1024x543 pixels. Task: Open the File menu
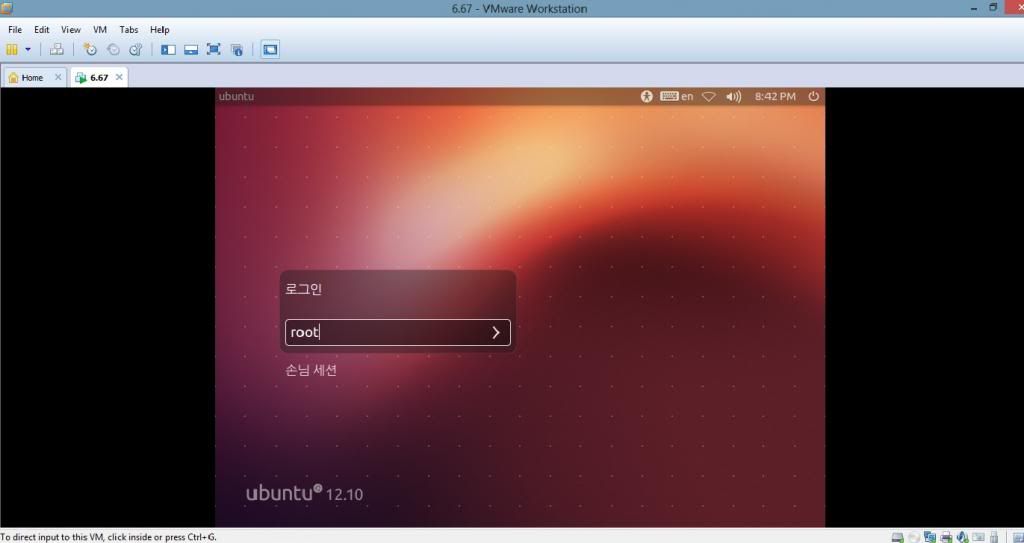tap(15, 29)
